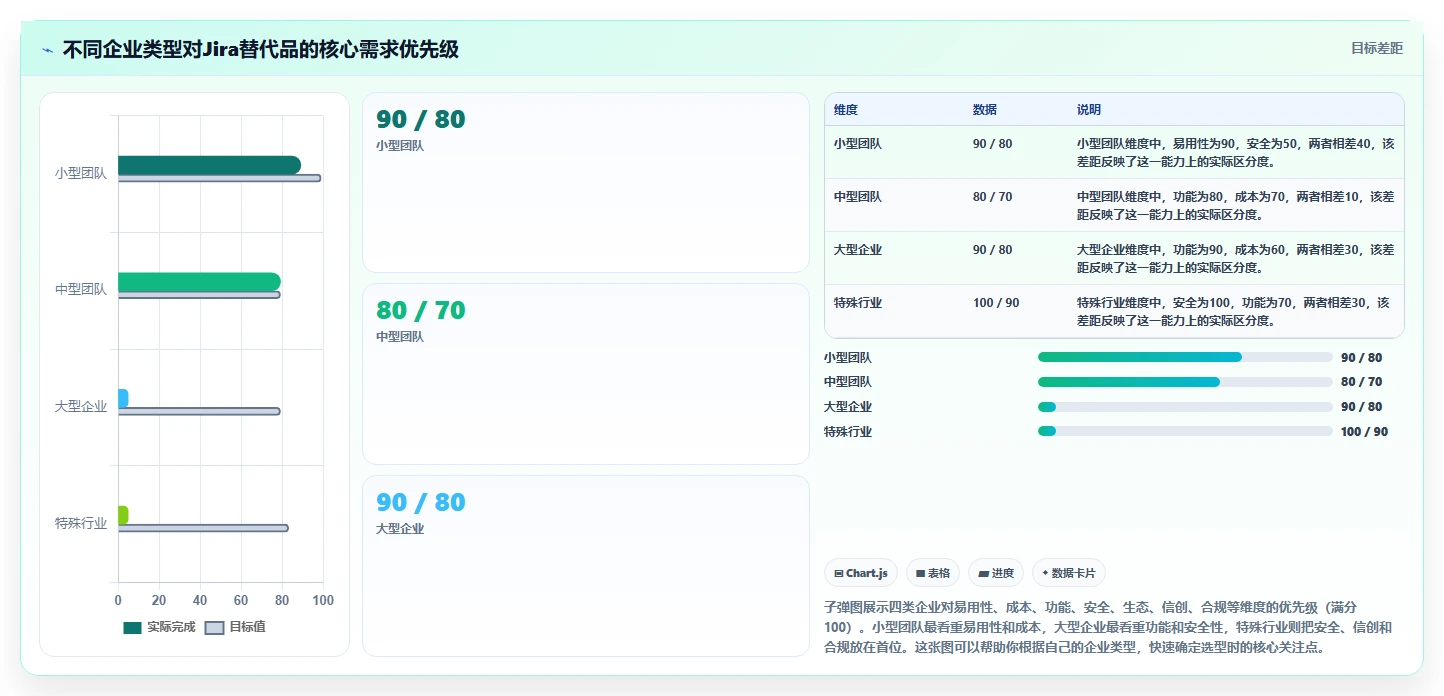Select the 说明 table column header
The image size is (1444, 696).
(1089, 110)
